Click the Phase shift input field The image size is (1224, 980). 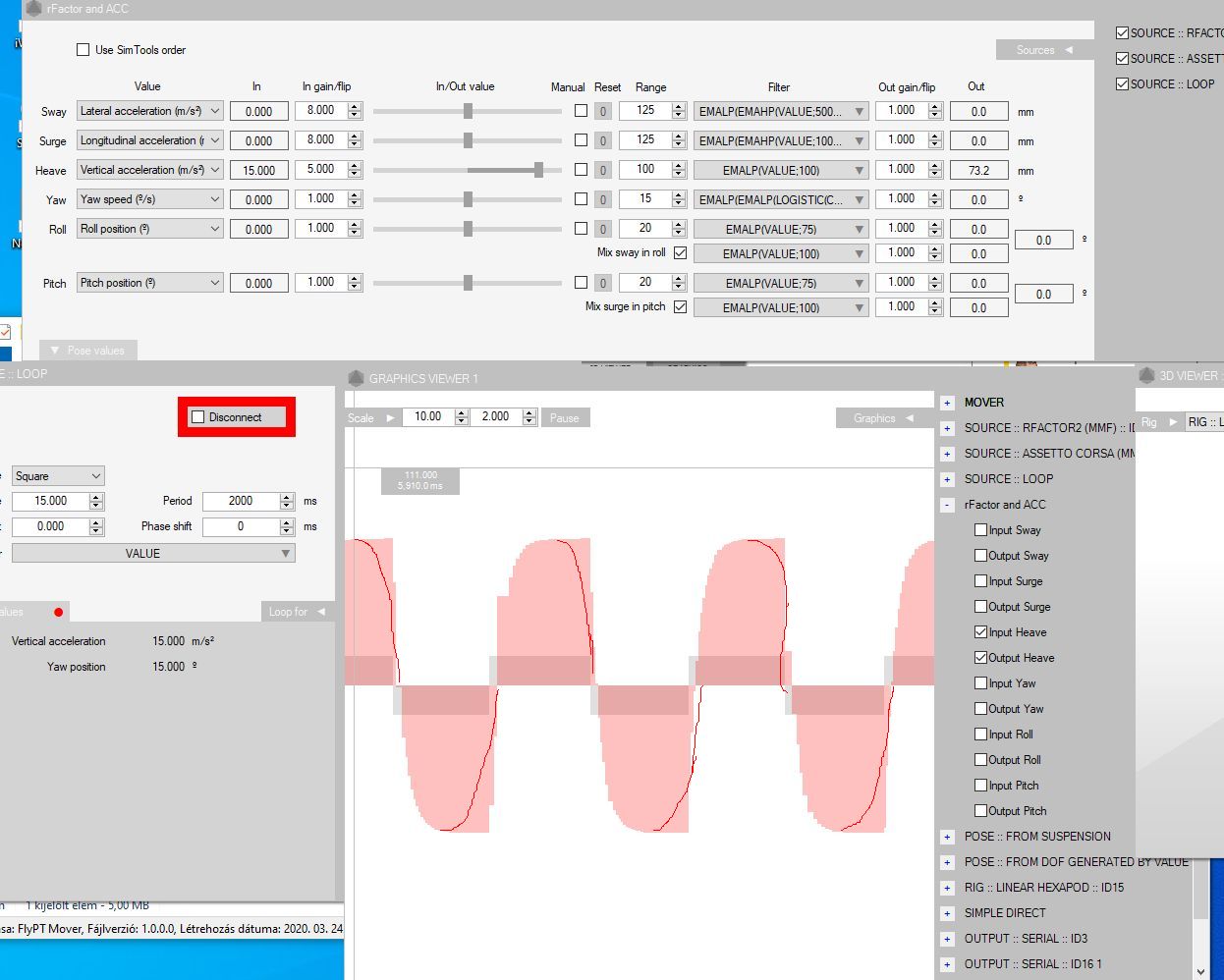(x=240, y=526)
